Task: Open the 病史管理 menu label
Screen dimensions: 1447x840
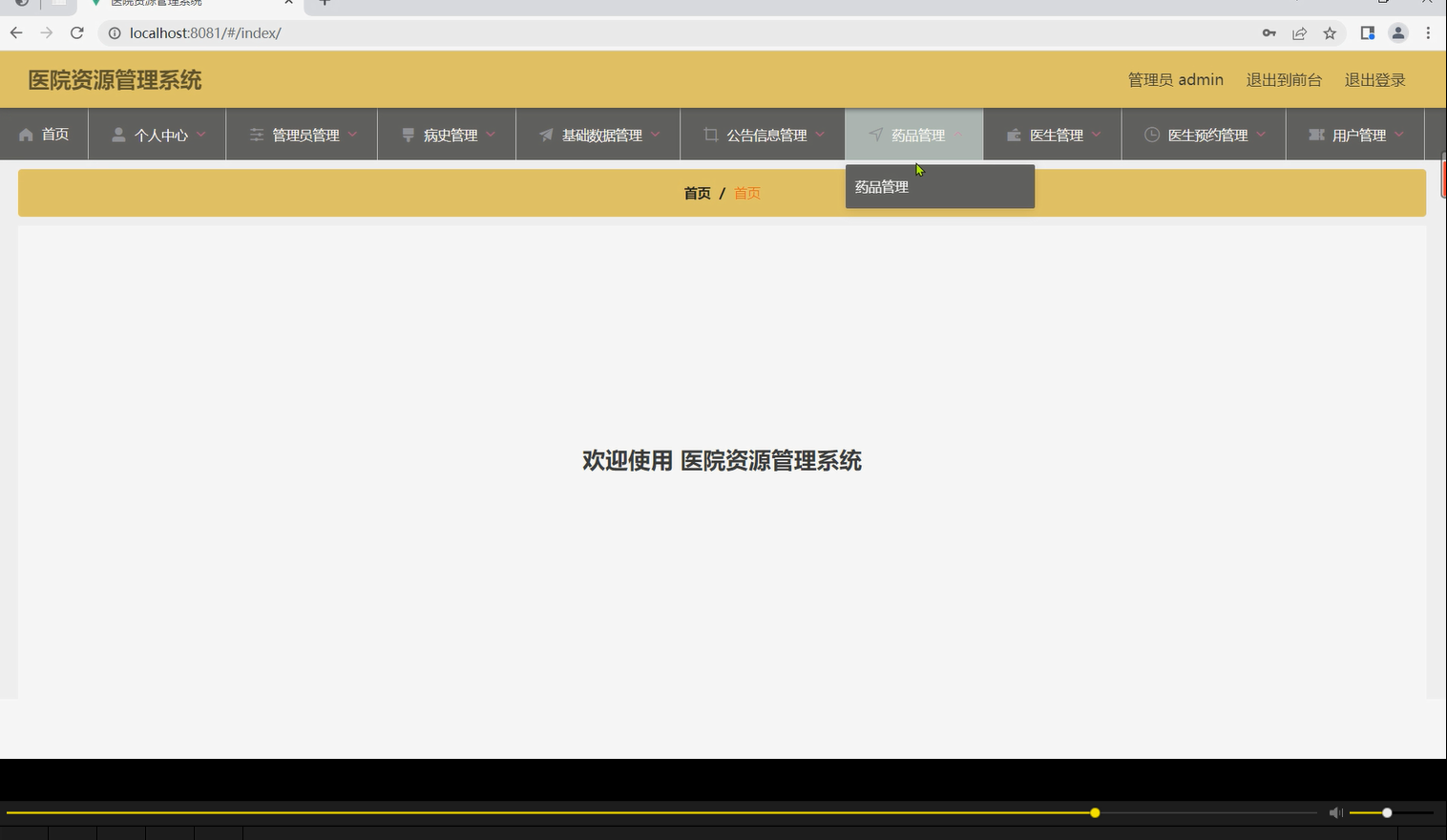Action: pos(451,136)
